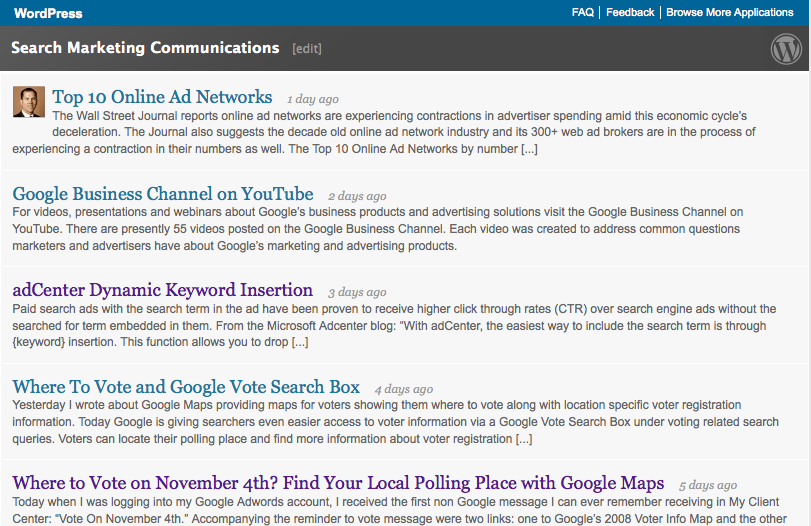Click the '1 day ago' timestamp

[x=312, y=100]
